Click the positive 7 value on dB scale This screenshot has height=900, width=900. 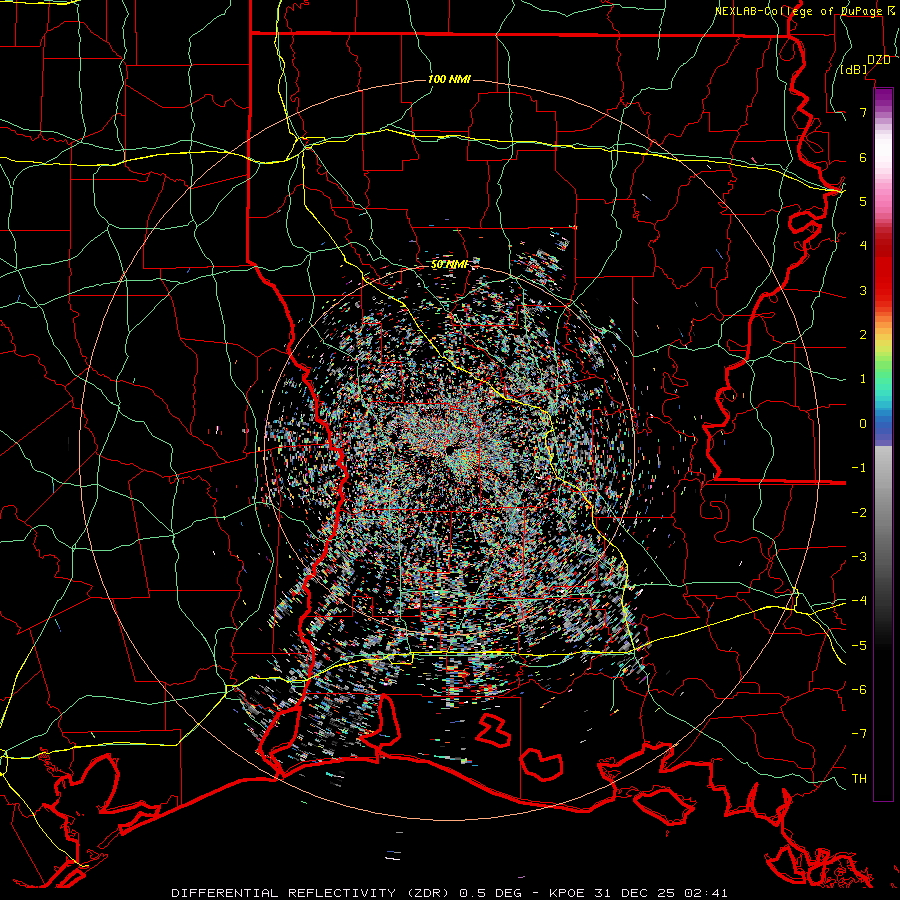[863, 112]
